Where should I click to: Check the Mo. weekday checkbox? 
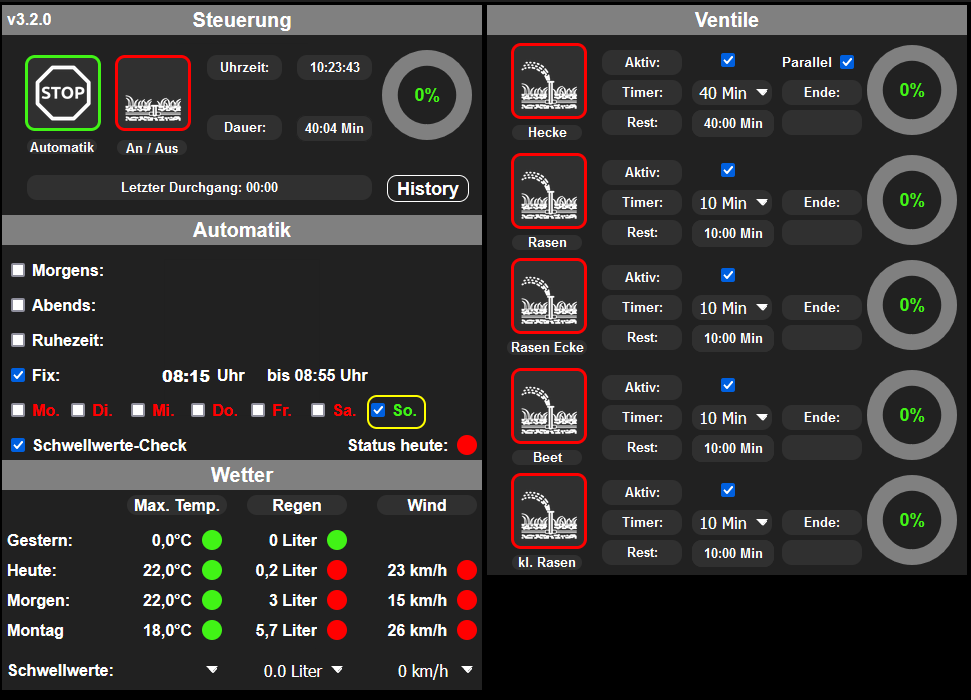pos(18,410)
